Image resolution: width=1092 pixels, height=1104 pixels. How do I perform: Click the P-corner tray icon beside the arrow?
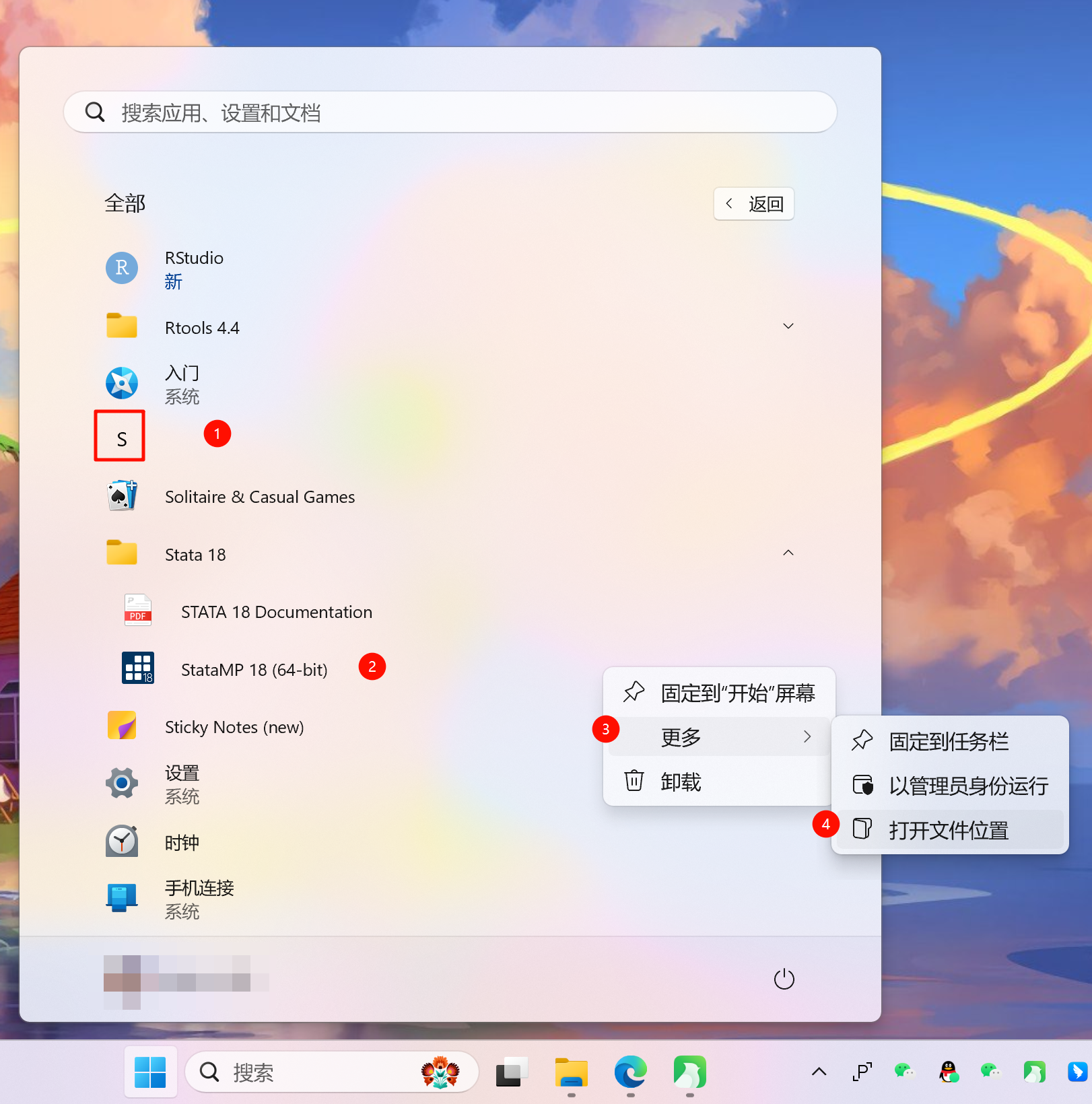coord(862,1072)
